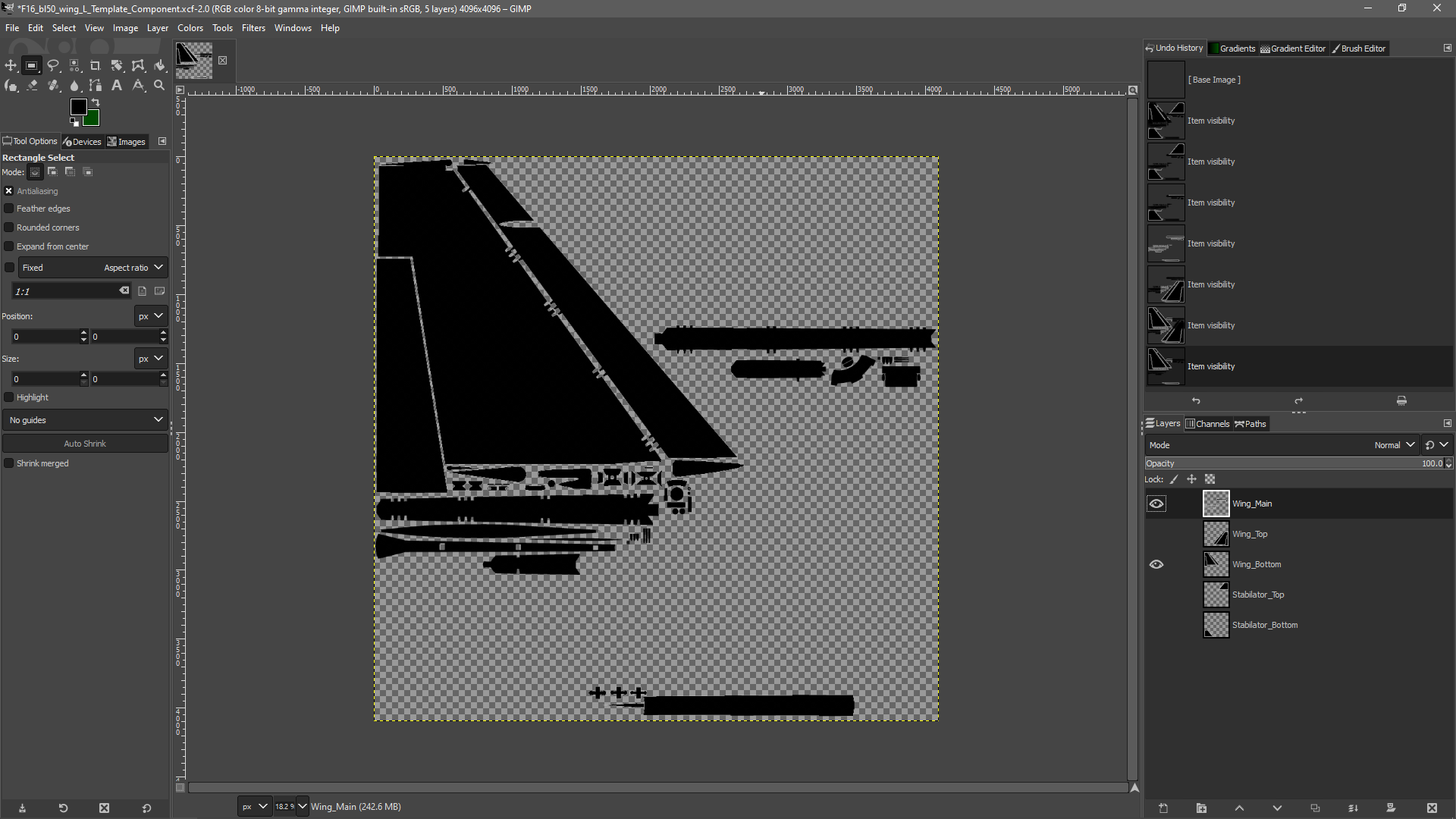Screen dimensions: 1456x819
Task: Switch to the Channels tab
Action: pyautogui.click(x=1207, y=424)
